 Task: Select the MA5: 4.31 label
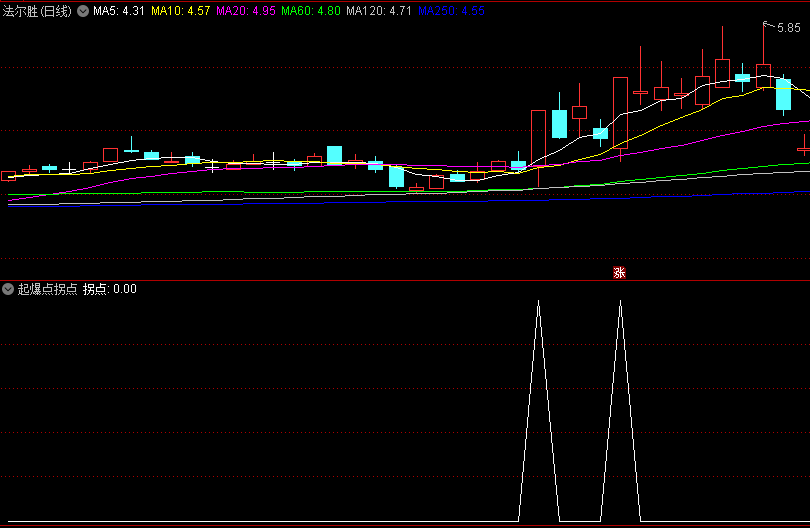pos(119,11)
